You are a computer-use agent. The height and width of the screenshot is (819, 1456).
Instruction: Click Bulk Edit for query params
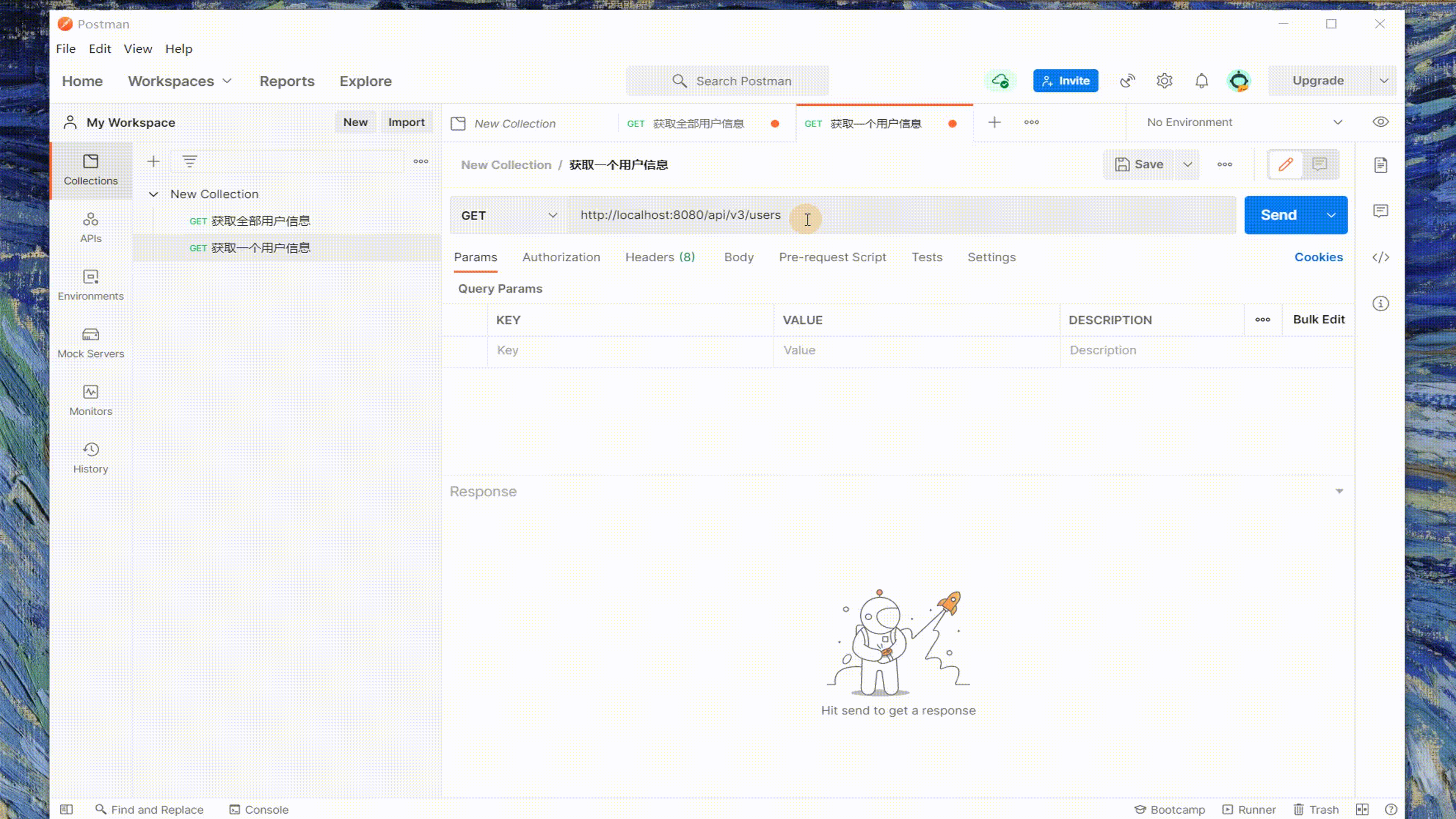pos(1319,320)
